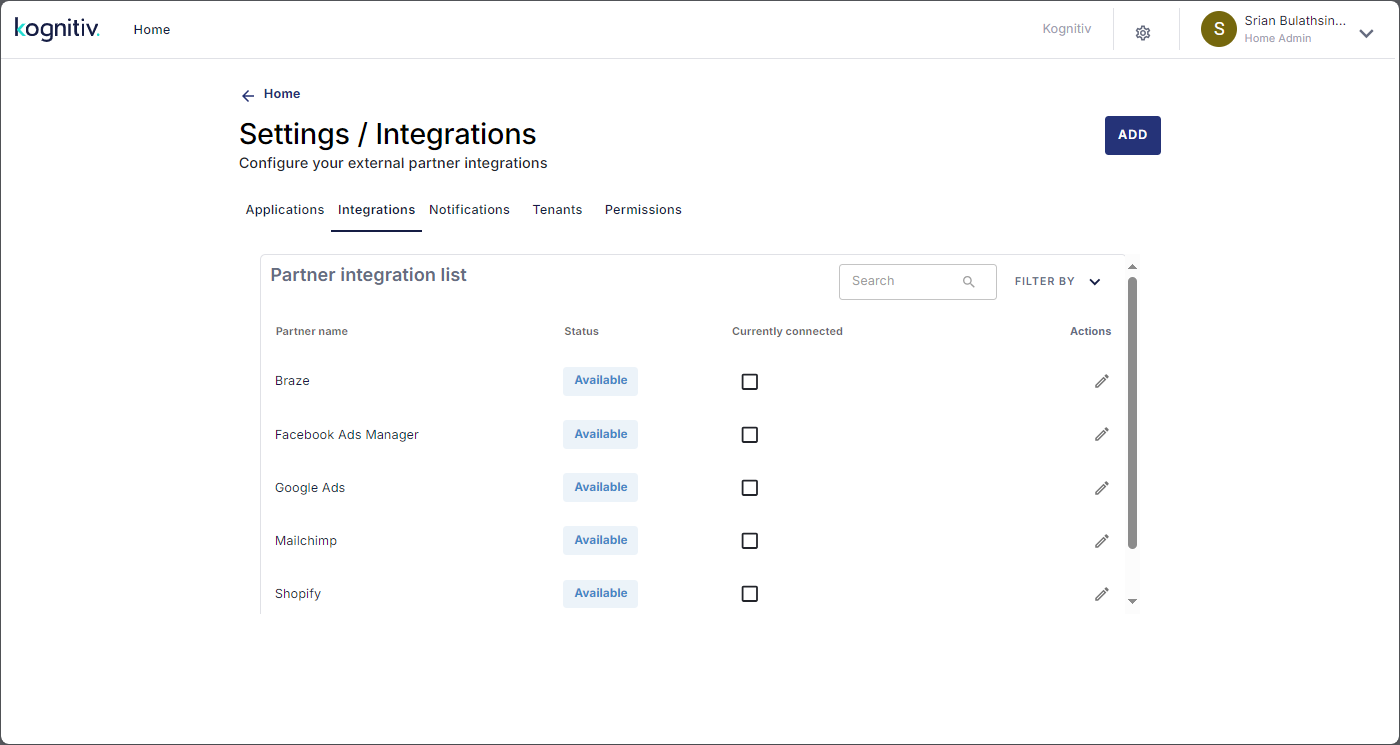Switch to the Applications tab
1400x745 pixels.
(285, 210)
